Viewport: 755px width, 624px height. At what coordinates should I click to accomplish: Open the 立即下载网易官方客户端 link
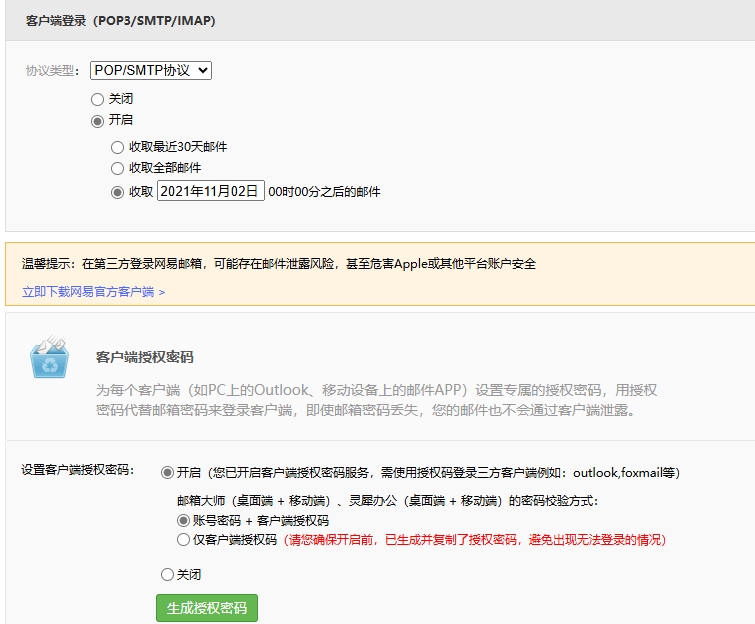pos(93,292)
